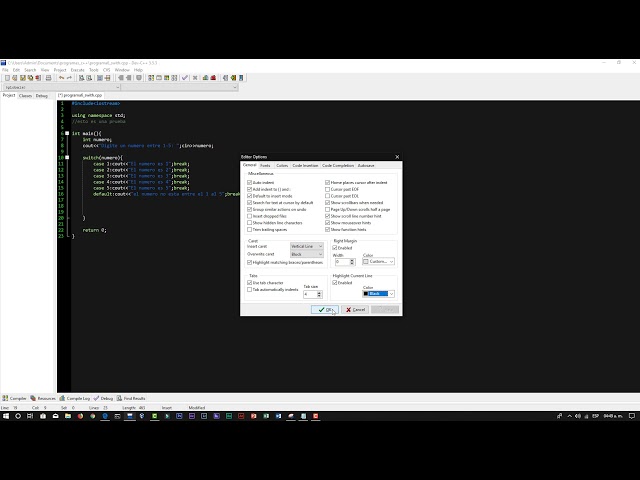Open the Tools menu

coord(93,70)
